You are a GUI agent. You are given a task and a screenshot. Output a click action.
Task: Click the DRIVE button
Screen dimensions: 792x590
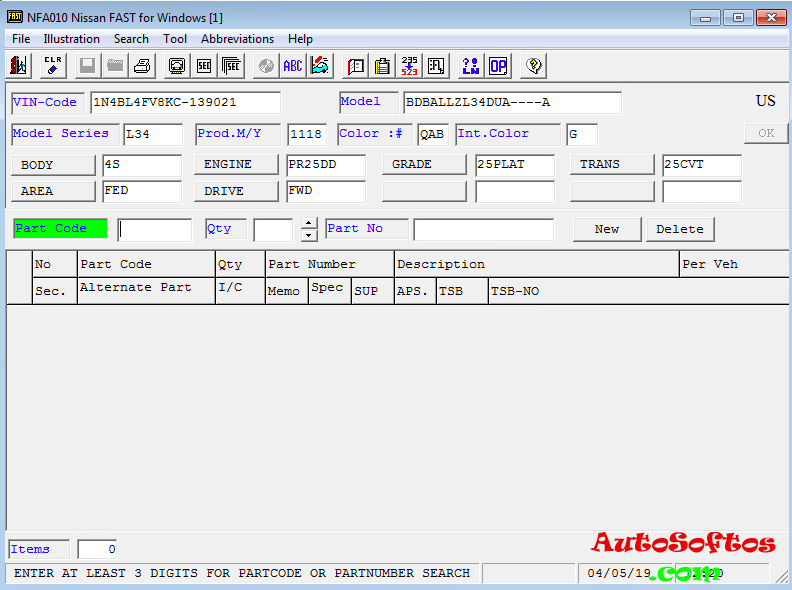[x=236, y=191]
